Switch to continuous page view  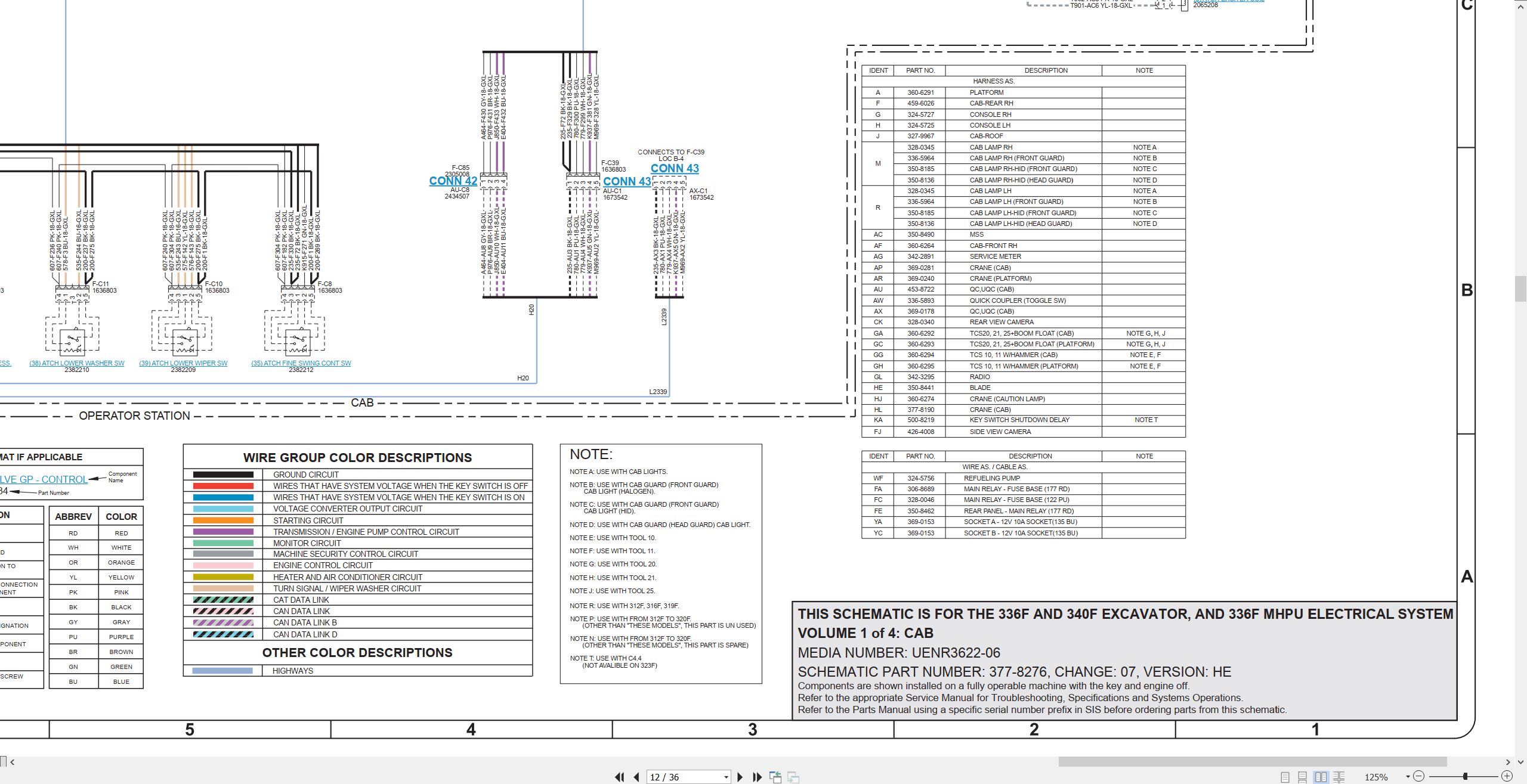click(1303, 777)
